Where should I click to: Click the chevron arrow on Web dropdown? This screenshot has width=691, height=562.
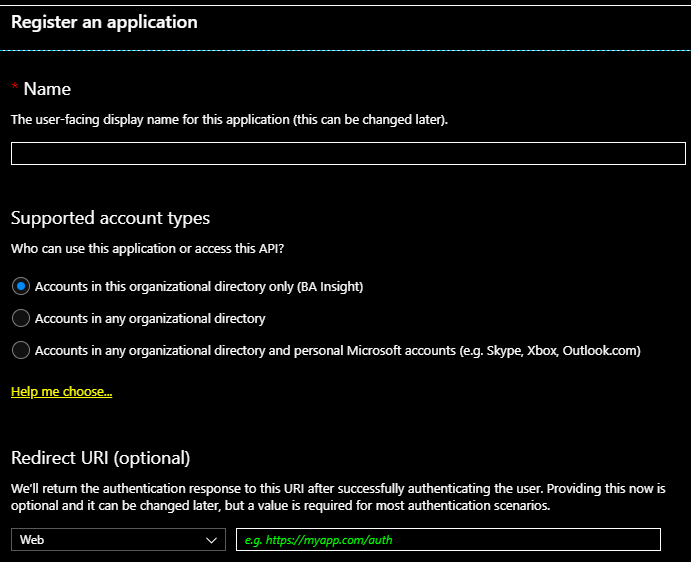pos(211,540)
